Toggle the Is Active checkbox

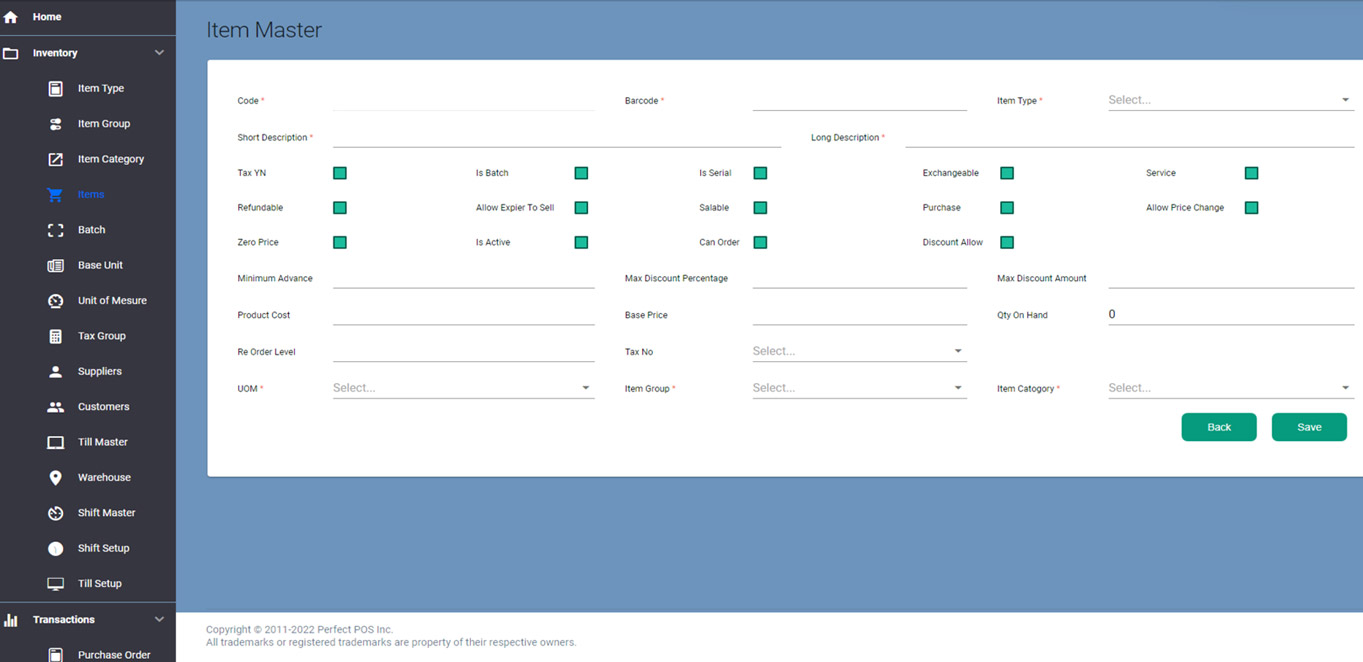tap(581, 242)
